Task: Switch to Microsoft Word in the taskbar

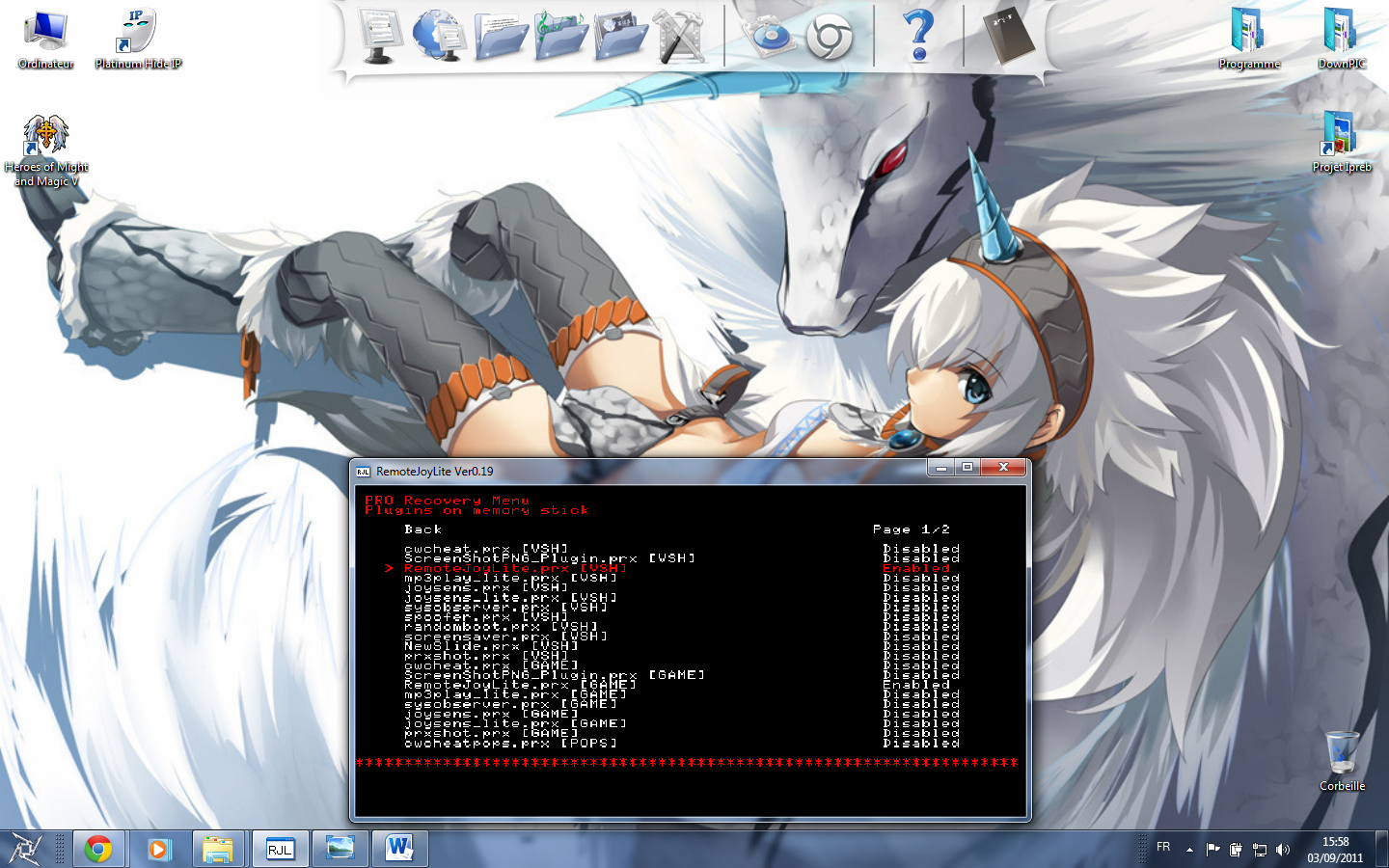Action: click(x=400, y=849)
